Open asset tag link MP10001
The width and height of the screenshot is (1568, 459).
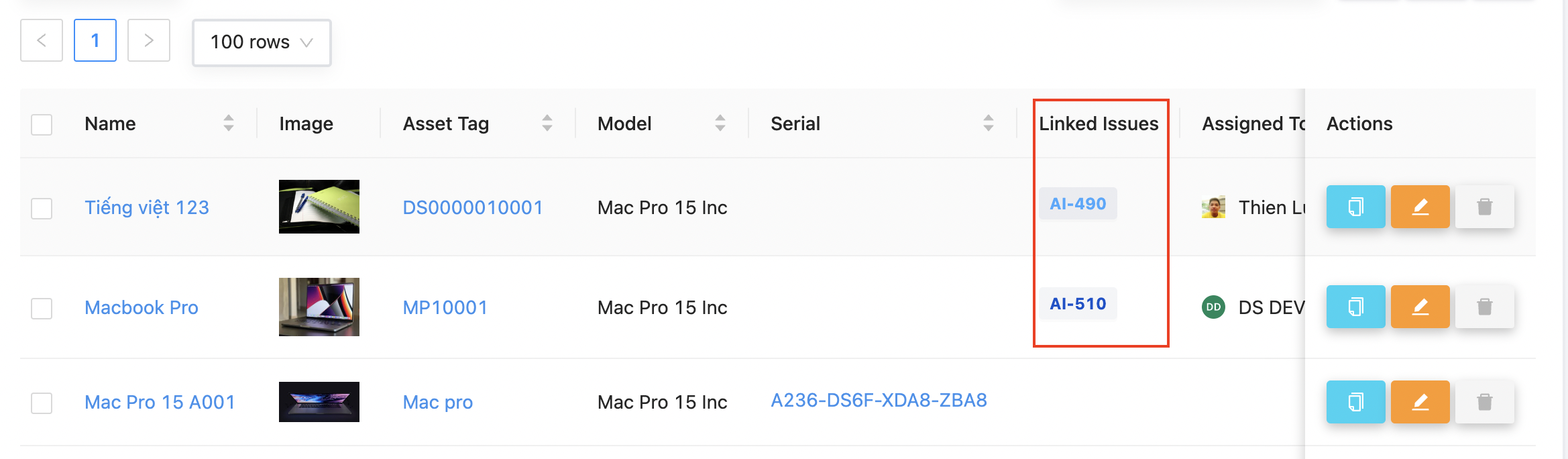(445, 307)
